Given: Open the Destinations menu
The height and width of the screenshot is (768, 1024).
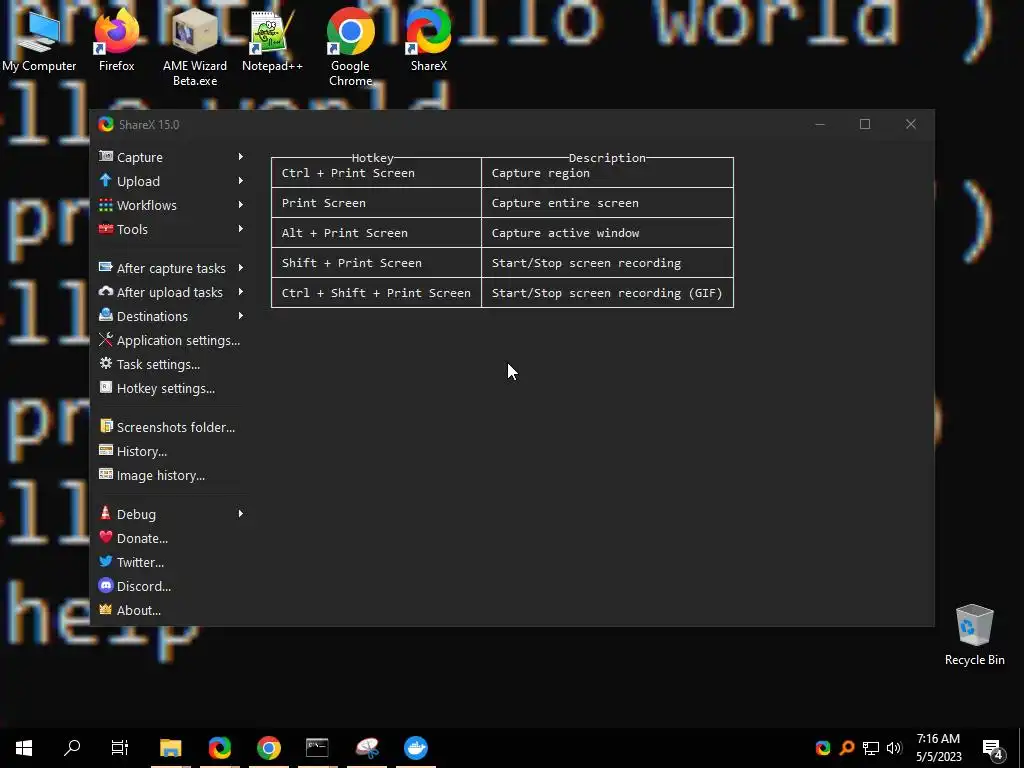Looking at the screenshot, I should coord(171,316).
